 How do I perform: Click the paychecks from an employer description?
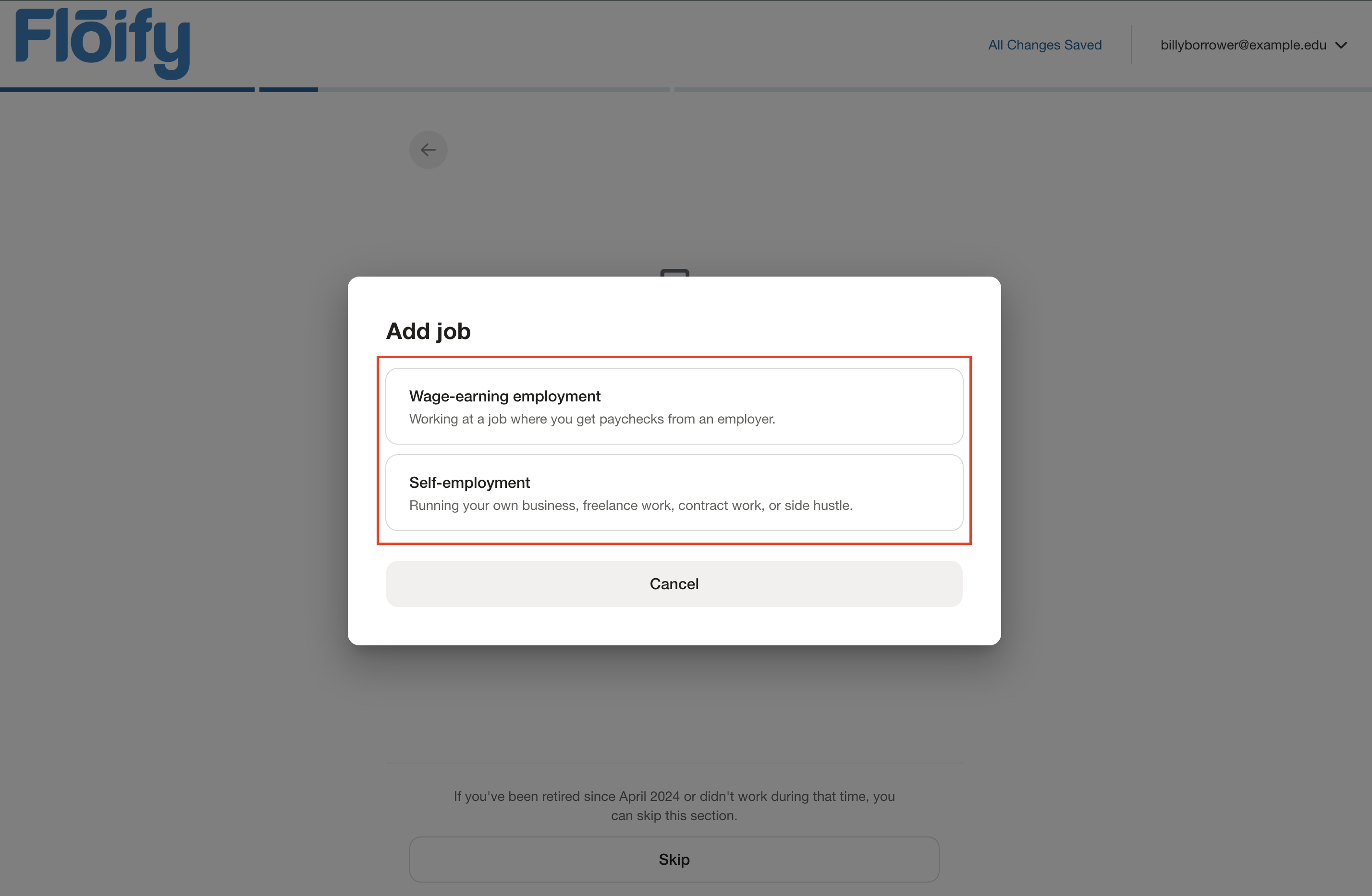592,419
